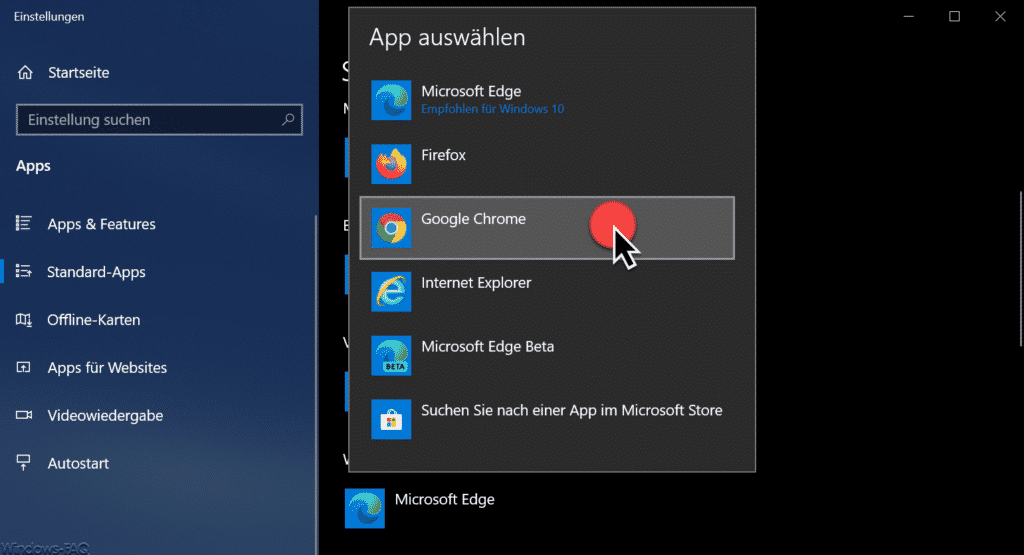
Task: Select the Microsoft Edge text entry
Action: coord(471,91)
